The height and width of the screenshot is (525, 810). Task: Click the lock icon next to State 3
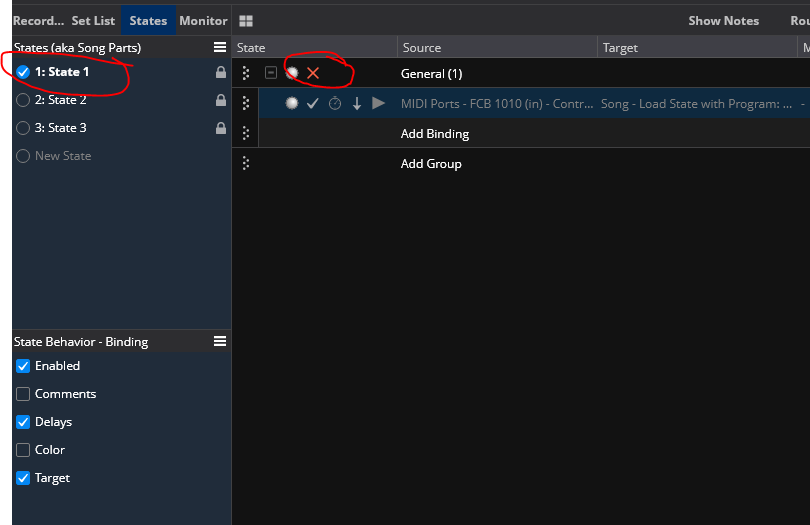click(221, 128)
